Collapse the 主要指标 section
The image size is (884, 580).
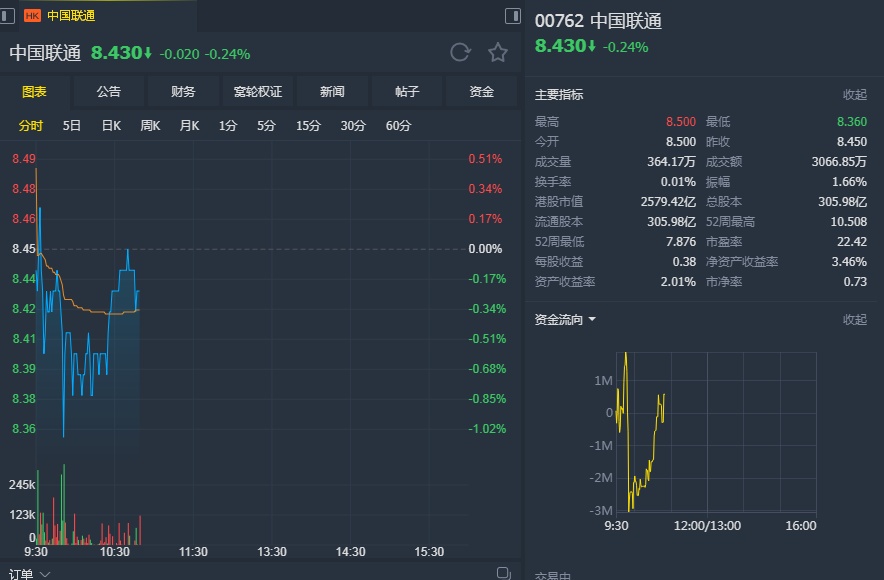(855, 95)
